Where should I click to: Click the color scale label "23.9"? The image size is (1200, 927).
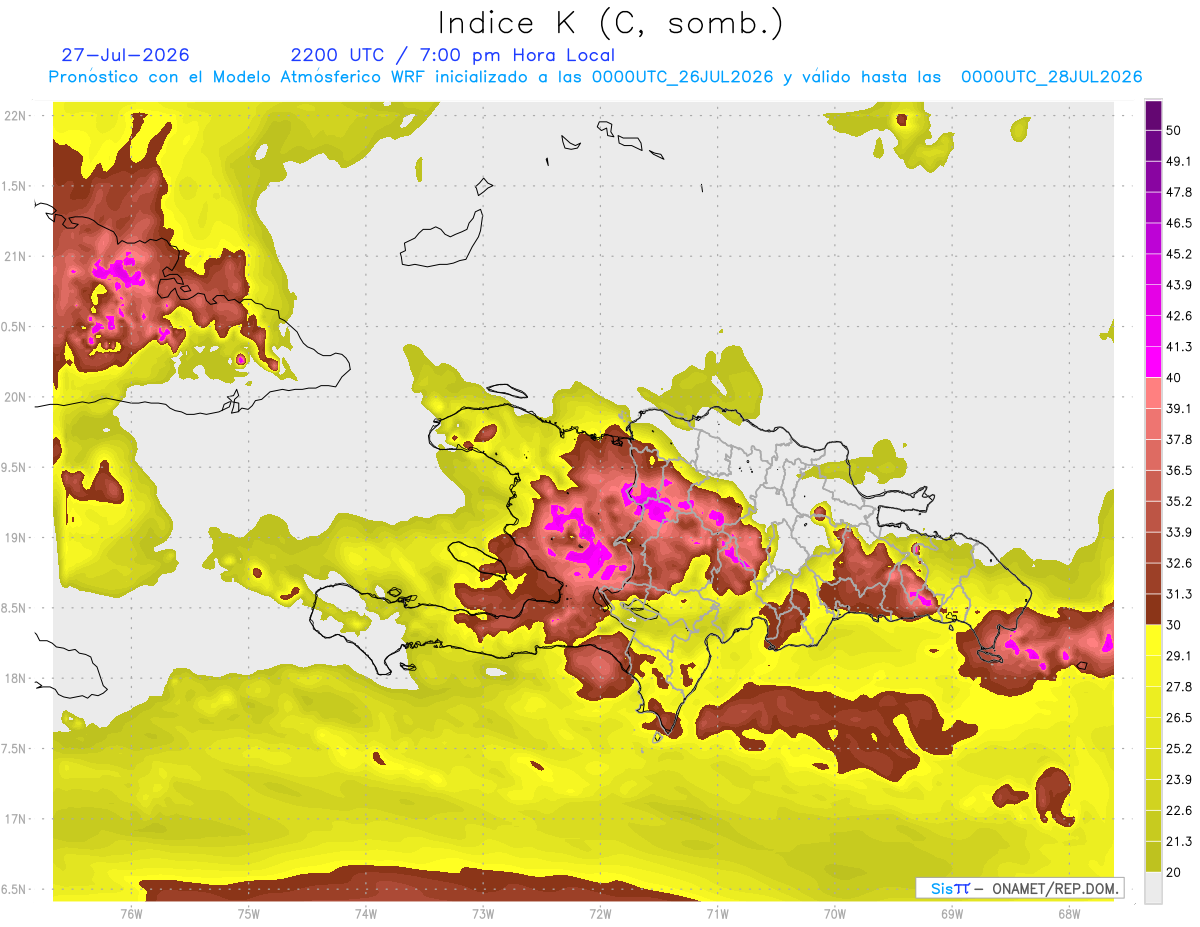tap(1179, 780)
